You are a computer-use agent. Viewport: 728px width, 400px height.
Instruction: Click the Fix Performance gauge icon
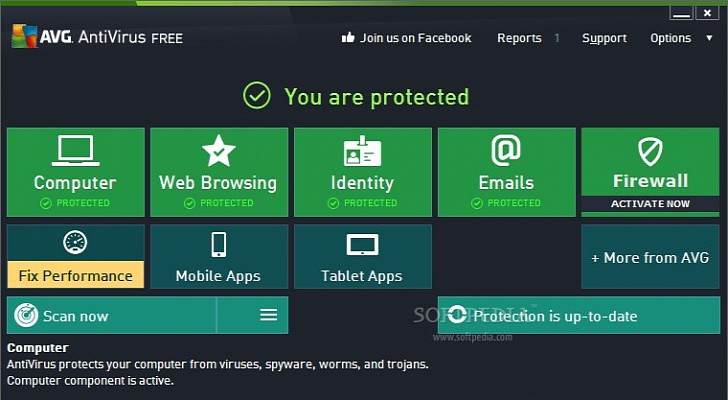pyautogui.click(x=75, y=243)
